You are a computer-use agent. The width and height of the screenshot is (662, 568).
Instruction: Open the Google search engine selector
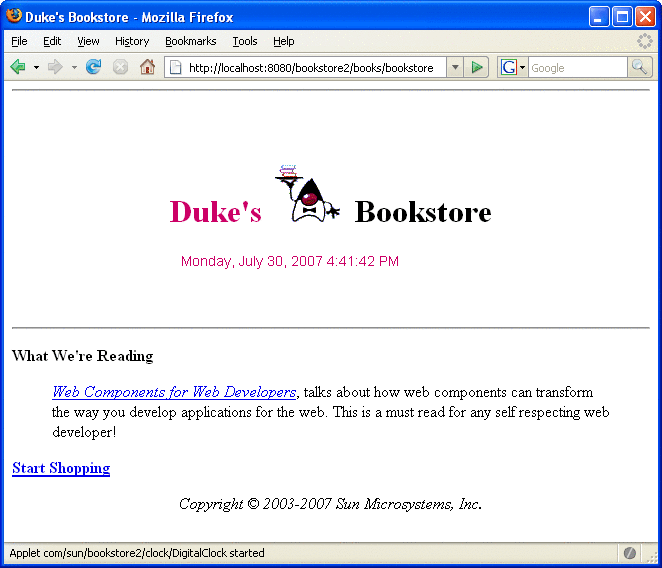tap(513, 67)
